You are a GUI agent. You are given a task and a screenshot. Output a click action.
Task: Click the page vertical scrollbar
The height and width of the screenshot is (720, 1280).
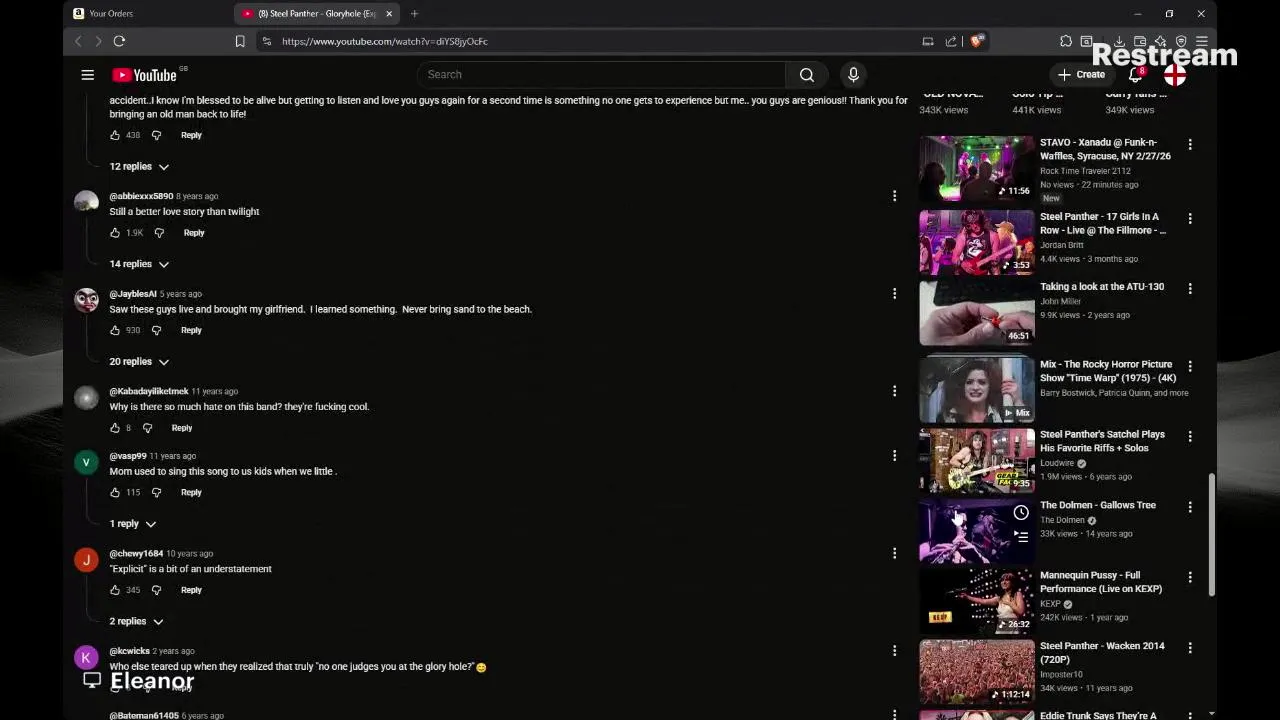(1213, 535)
